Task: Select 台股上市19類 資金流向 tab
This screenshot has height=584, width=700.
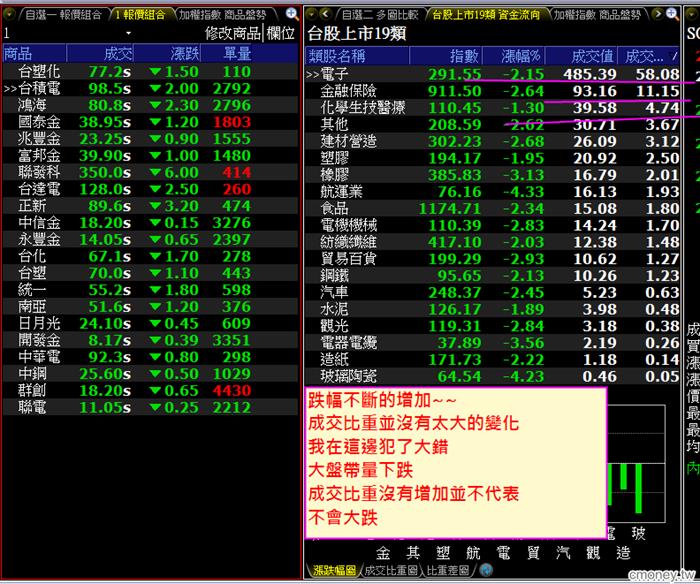Action: 486,15
